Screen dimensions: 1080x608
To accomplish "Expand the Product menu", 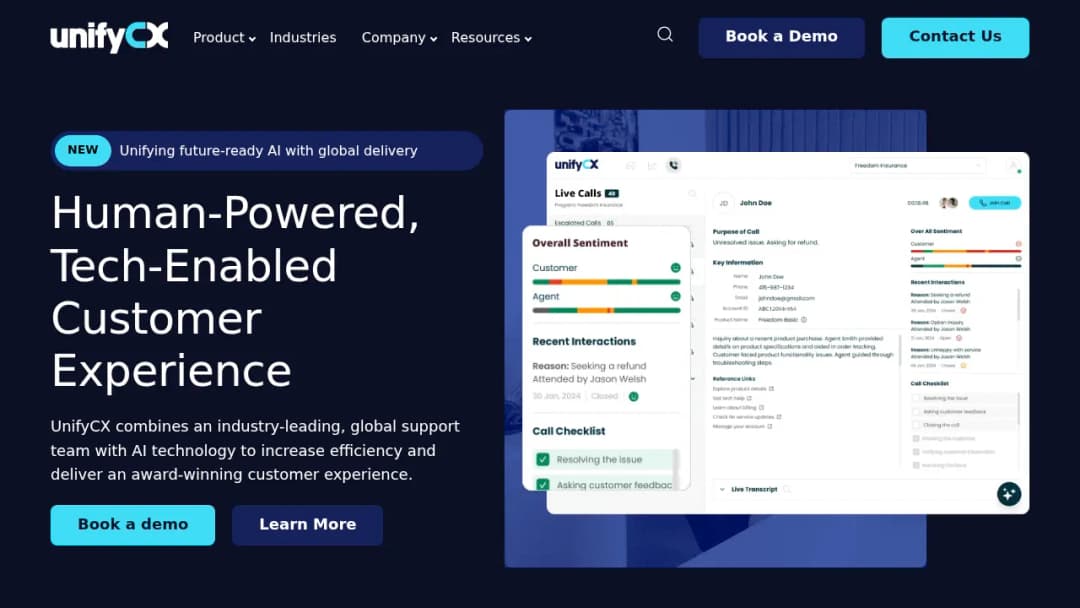I will 225,38.
